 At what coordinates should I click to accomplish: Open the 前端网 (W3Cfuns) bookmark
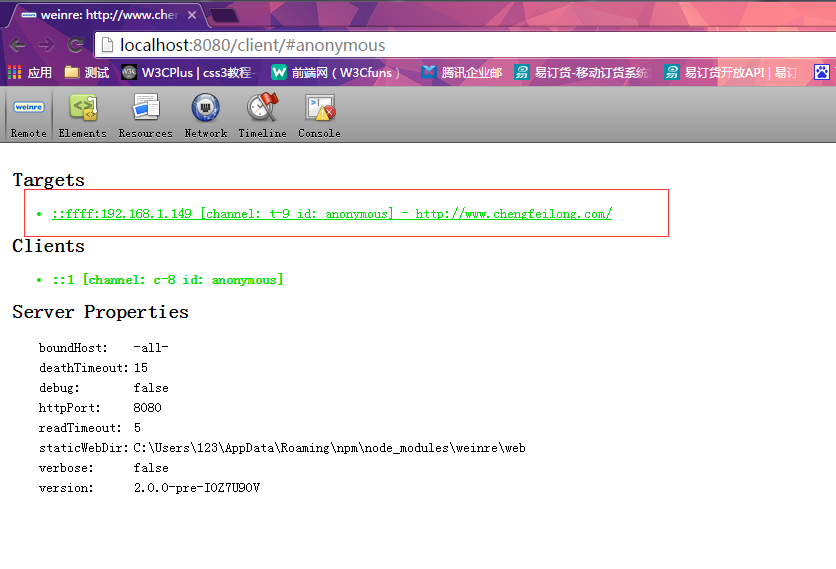(336, 72)
